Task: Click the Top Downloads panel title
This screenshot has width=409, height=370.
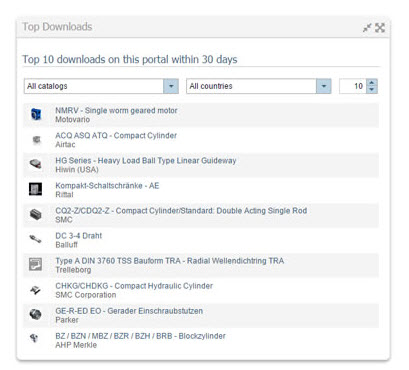Action: [57, 27]
